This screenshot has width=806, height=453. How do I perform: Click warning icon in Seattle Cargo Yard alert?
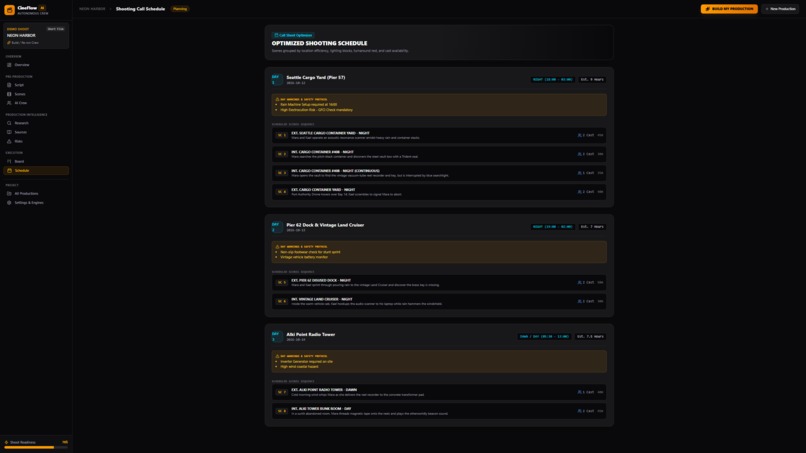[278, 99]
